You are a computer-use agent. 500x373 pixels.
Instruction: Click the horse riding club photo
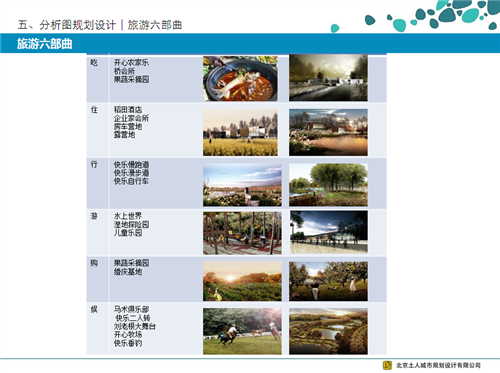tap(242, 331)
